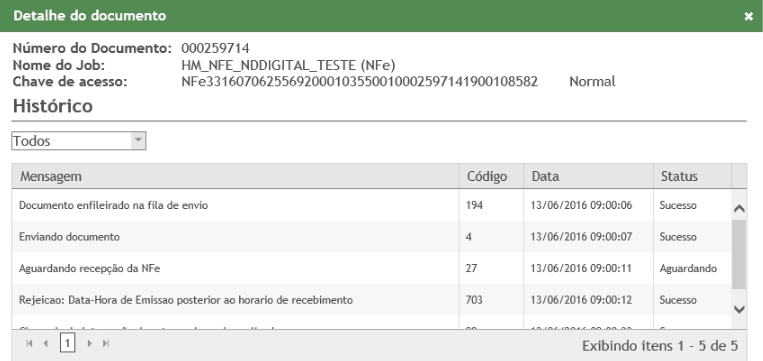This screenshot has height=361, width=763.
Task: Select the 'Enviando documento' row
Action: 371,237
